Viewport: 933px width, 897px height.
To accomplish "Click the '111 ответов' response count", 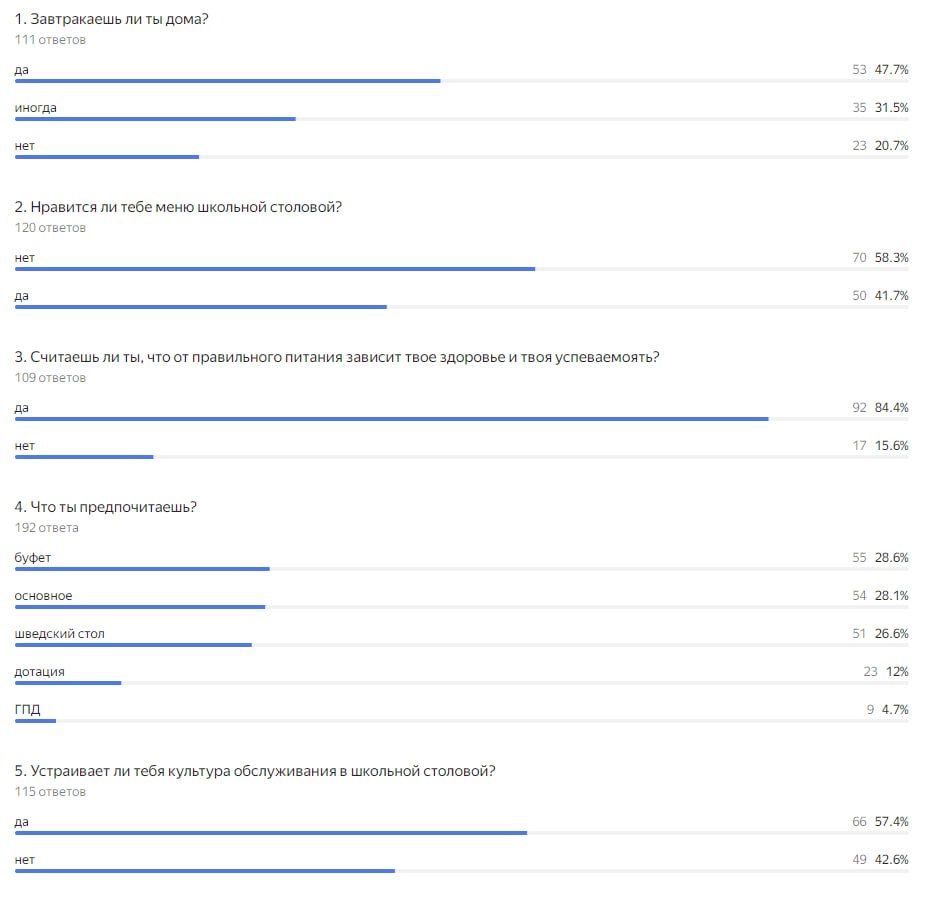I will (51, 40).
